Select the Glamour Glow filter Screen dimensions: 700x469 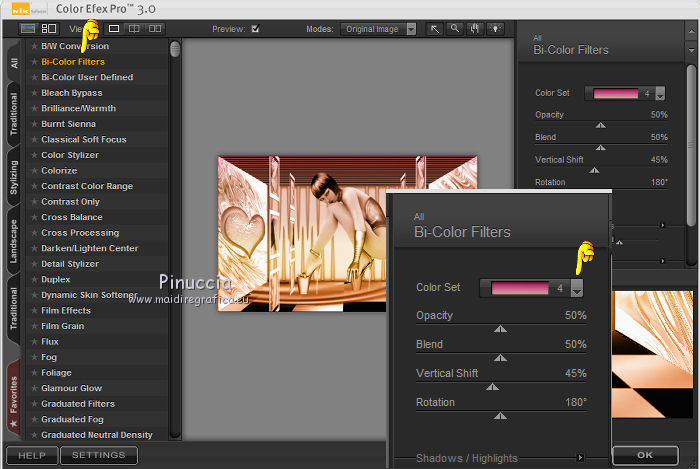pos(71,388)
